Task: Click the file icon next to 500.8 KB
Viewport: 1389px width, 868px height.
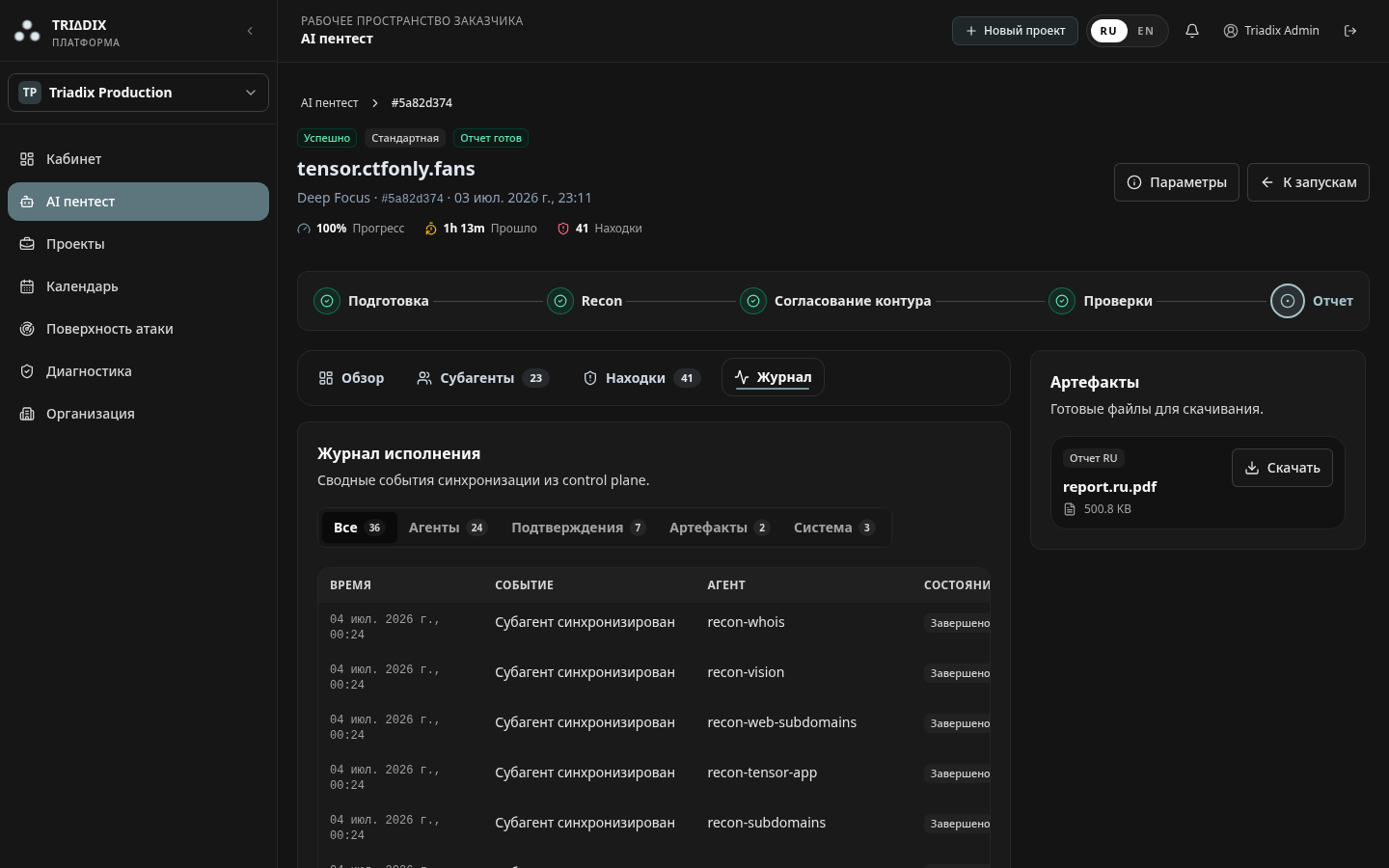Action: pyautogui.click(x=1070, y=509)
